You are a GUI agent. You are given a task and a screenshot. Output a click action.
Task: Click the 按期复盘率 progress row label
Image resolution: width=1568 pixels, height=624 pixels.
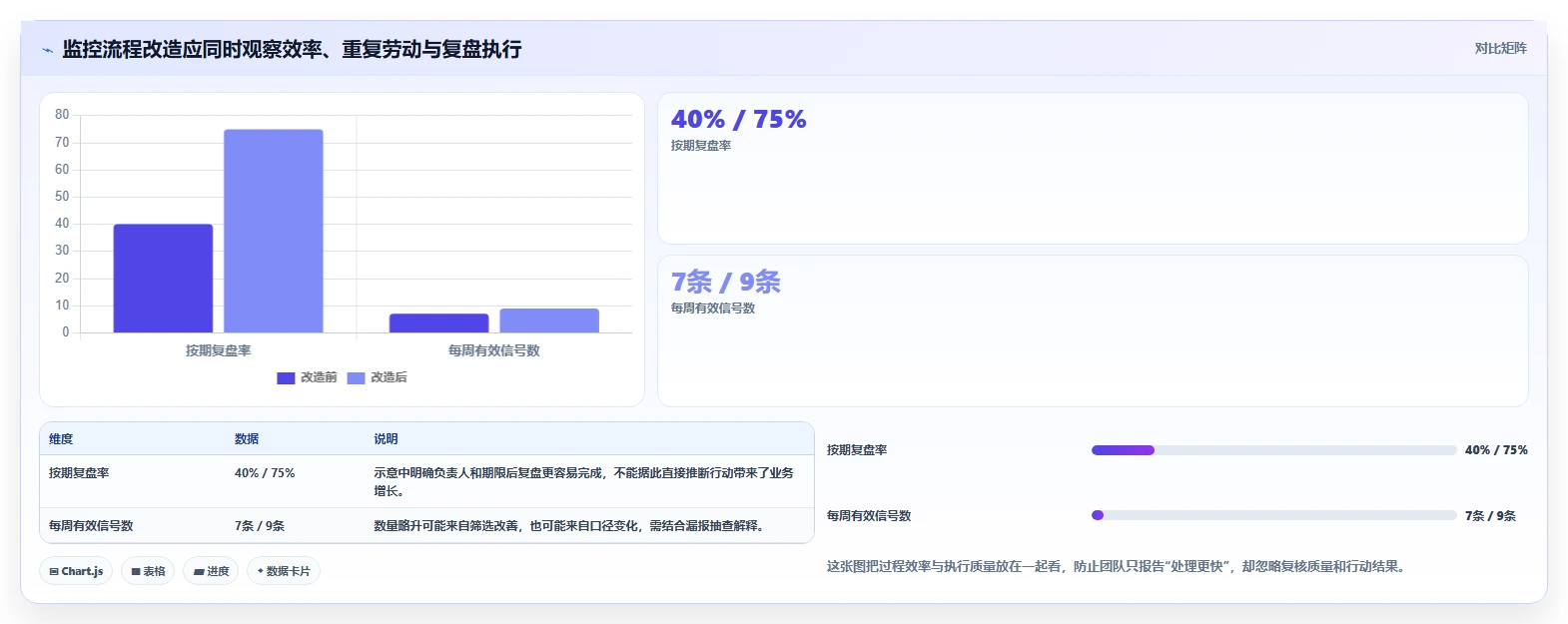pyautogui.click(x=857, y=450)
